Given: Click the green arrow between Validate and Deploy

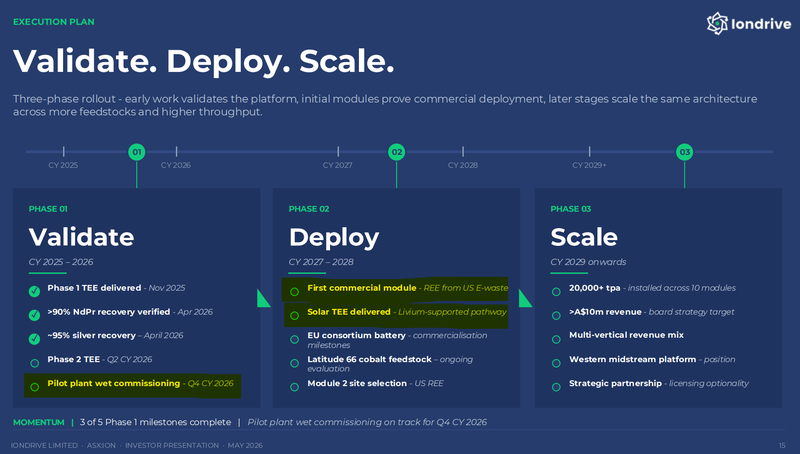Looking at the screenshot, I should coord(263,298).
